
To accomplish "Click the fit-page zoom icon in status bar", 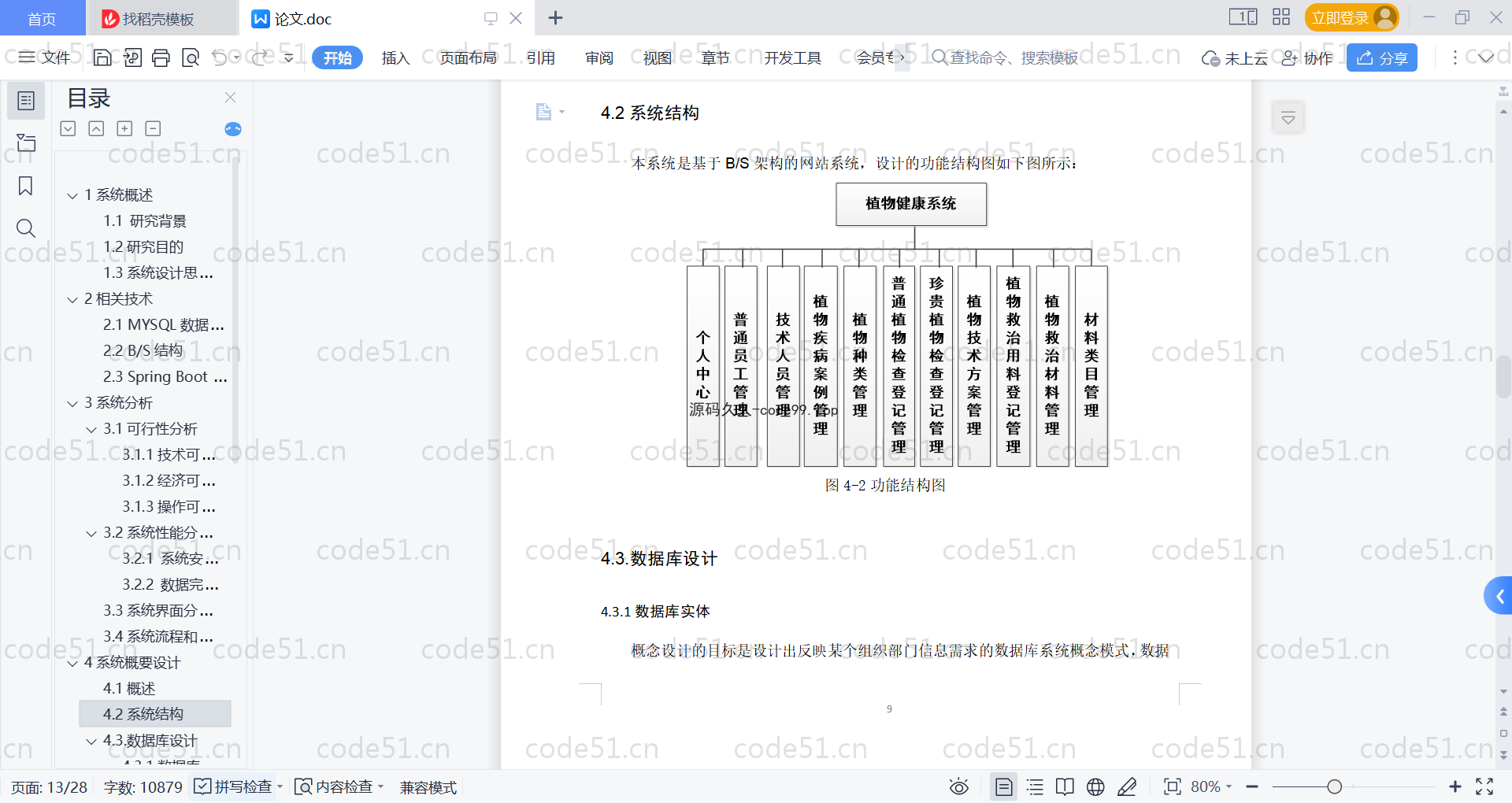I will point(1173,786).
